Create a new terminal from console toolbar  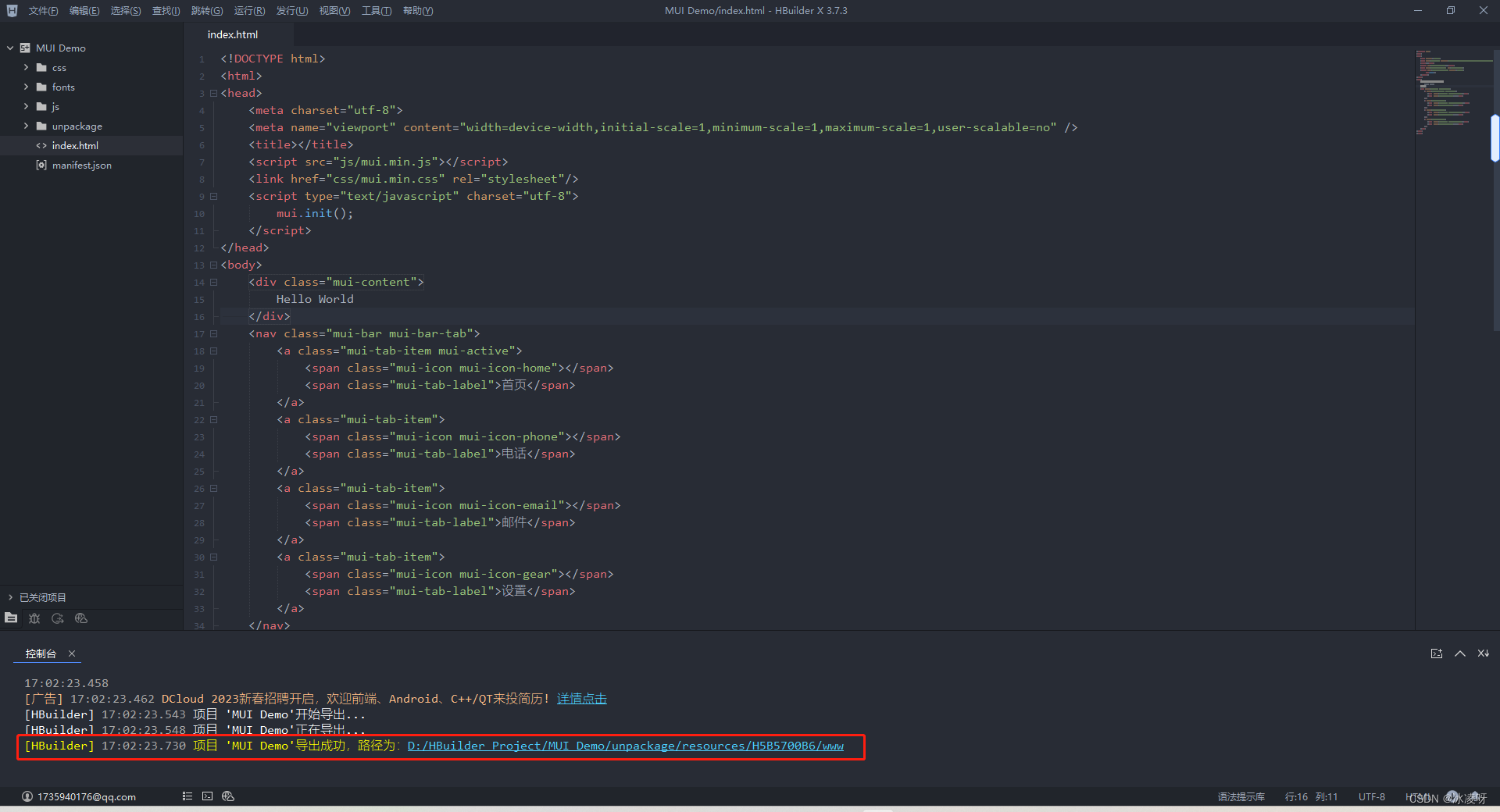[x=1437, y=654]
